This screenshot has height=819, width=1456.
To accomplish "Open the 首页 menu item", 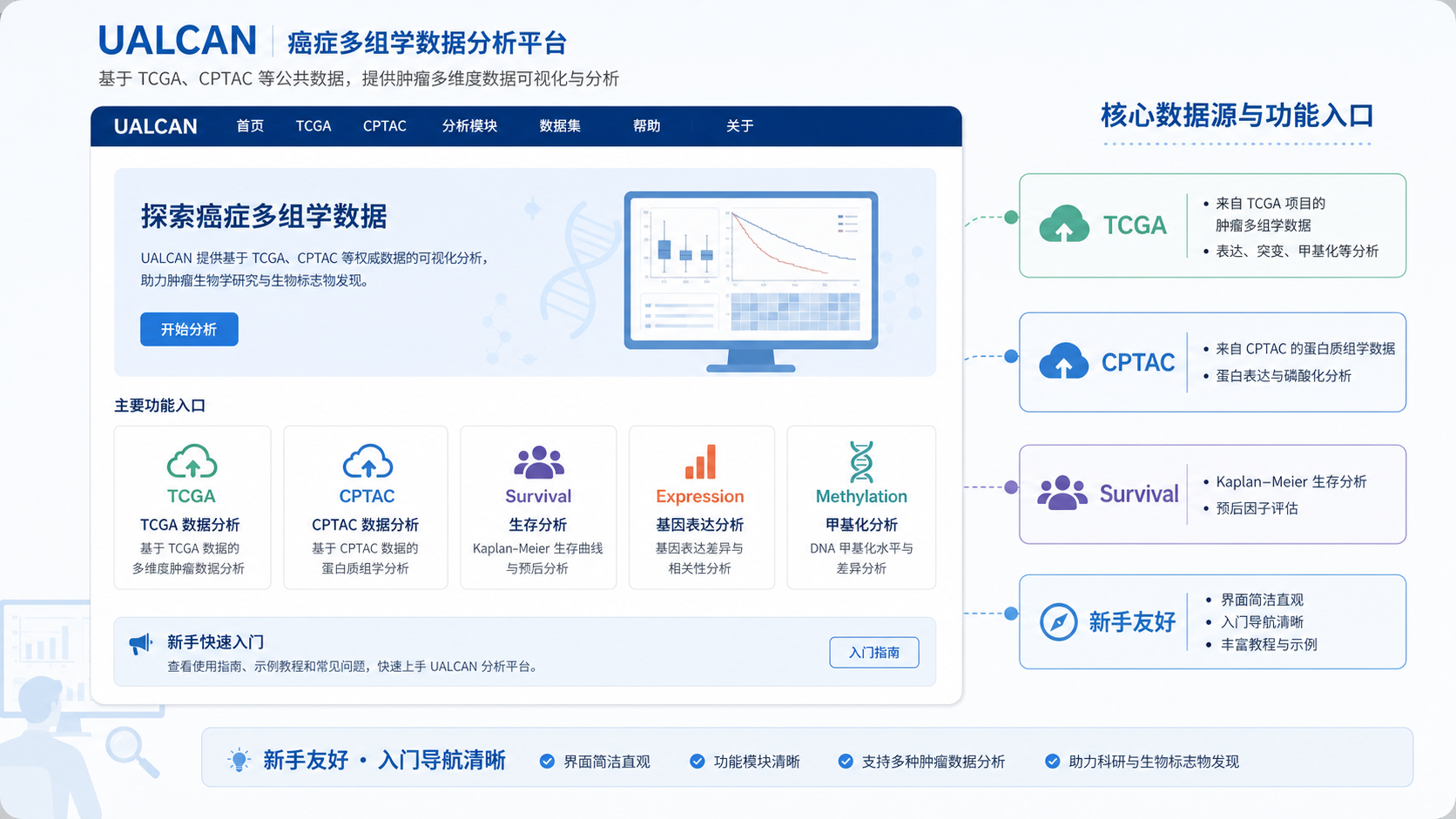I will (250, 126).
